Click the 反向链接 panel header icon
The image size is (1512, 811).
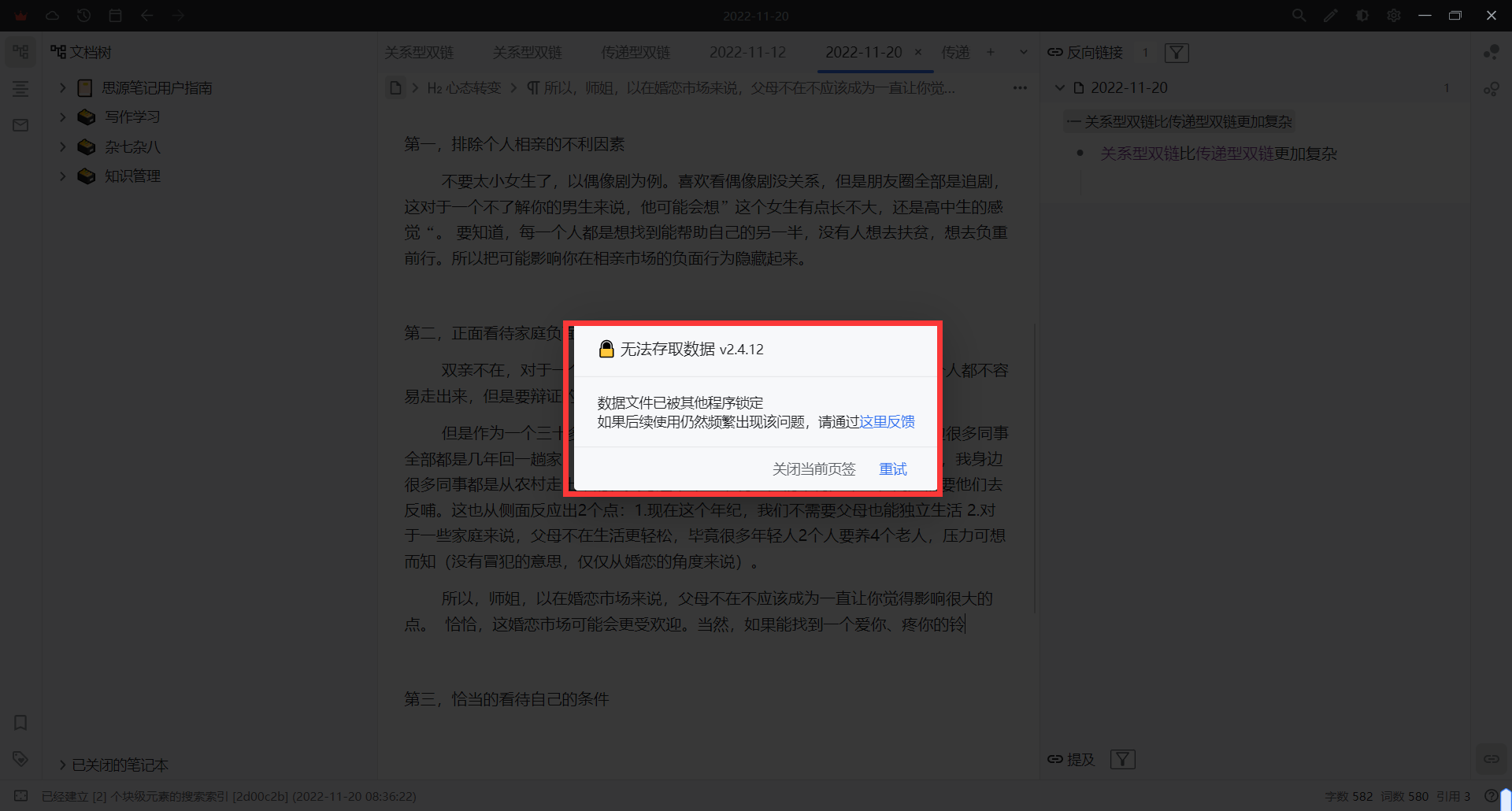coord(1054,52)
